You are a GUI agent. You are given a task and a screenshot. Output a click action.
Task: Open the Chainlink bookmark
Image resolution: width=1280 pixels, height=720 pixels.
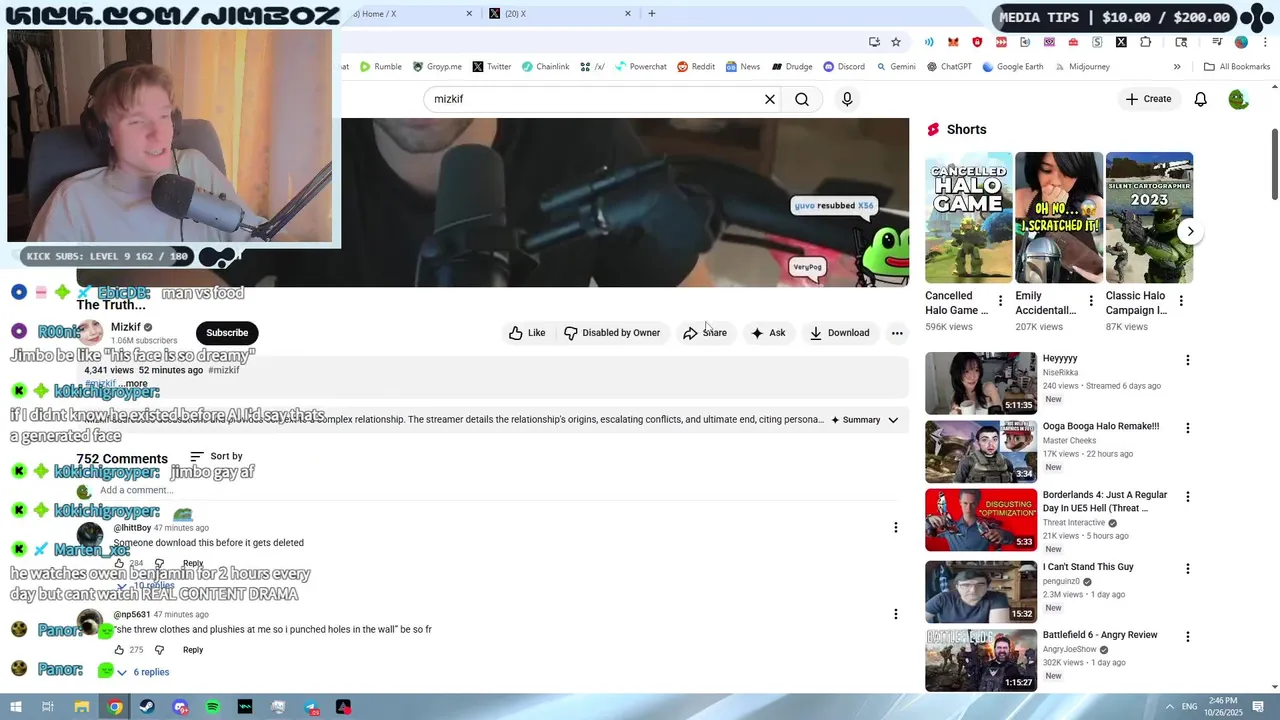click(x=545, y=67)
